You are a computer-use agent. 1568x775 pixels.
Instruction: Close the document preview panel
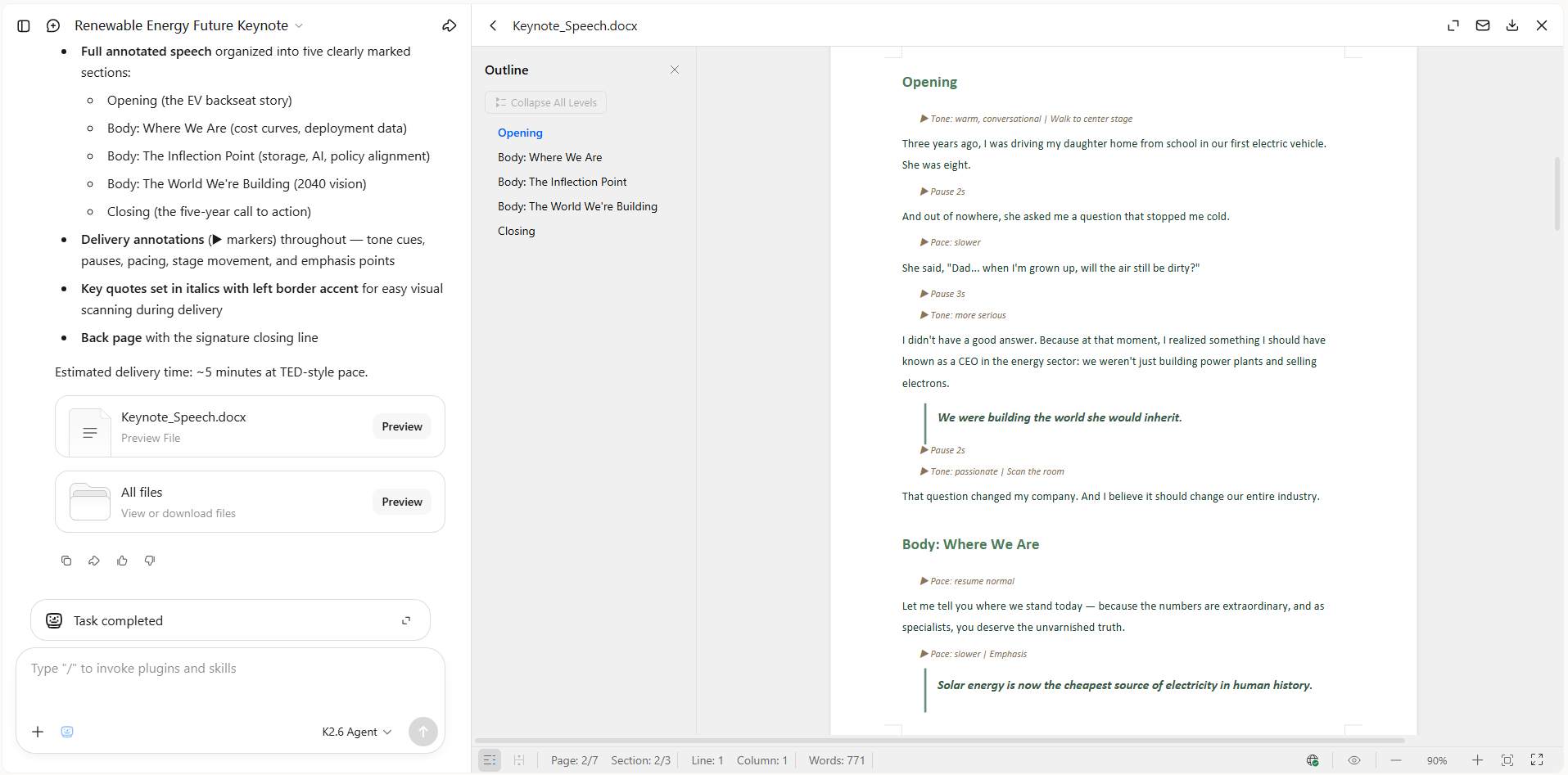1542,26
